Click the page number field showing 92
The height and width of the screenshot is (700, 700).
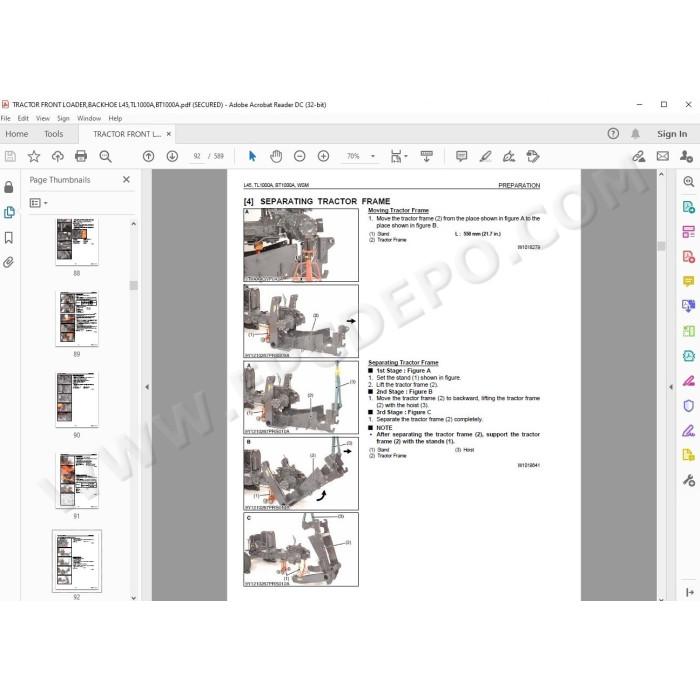point(197,156)
